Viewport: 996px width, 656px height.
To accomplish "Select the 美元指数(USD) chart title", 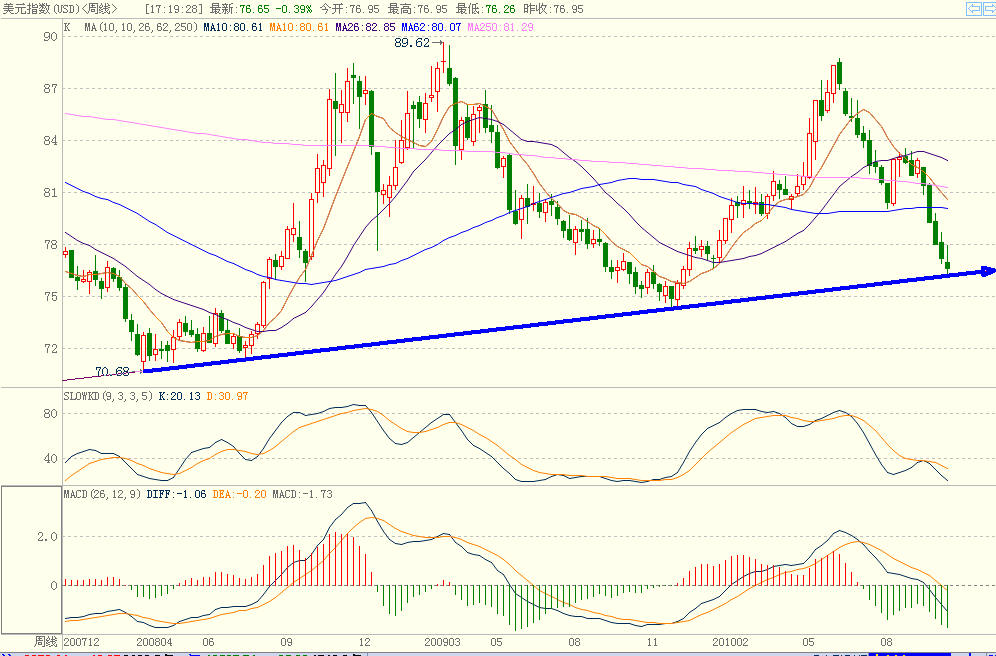I will (41, 9).
